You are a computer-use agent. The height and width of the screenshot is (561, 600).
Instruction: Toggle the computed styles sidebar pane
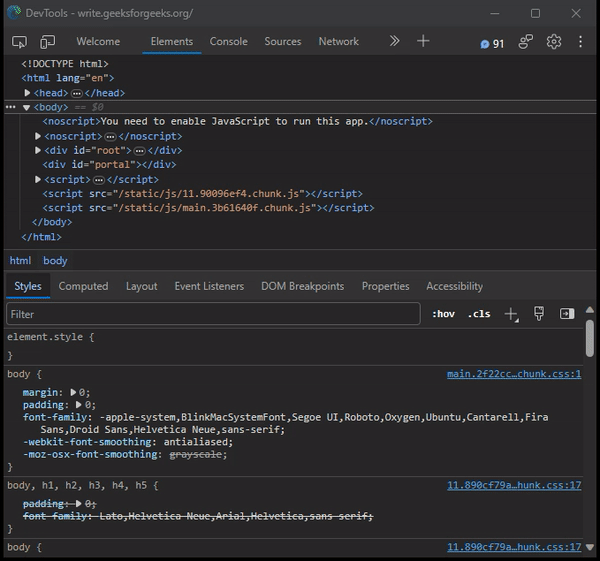(x=567, y=314)
